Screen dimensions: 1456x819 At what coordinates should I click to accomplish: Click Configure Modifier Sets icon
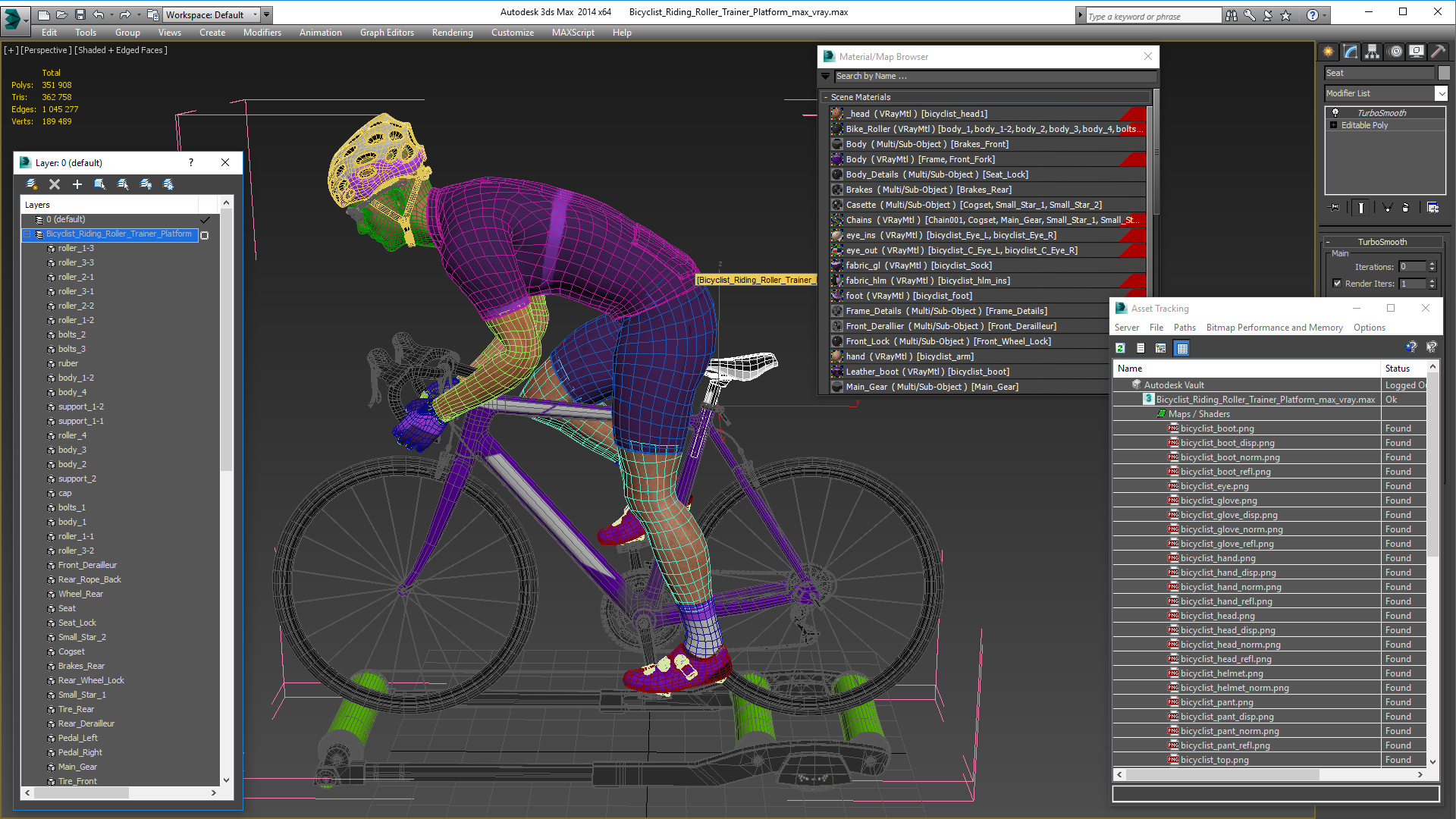tap(1432, 207)
